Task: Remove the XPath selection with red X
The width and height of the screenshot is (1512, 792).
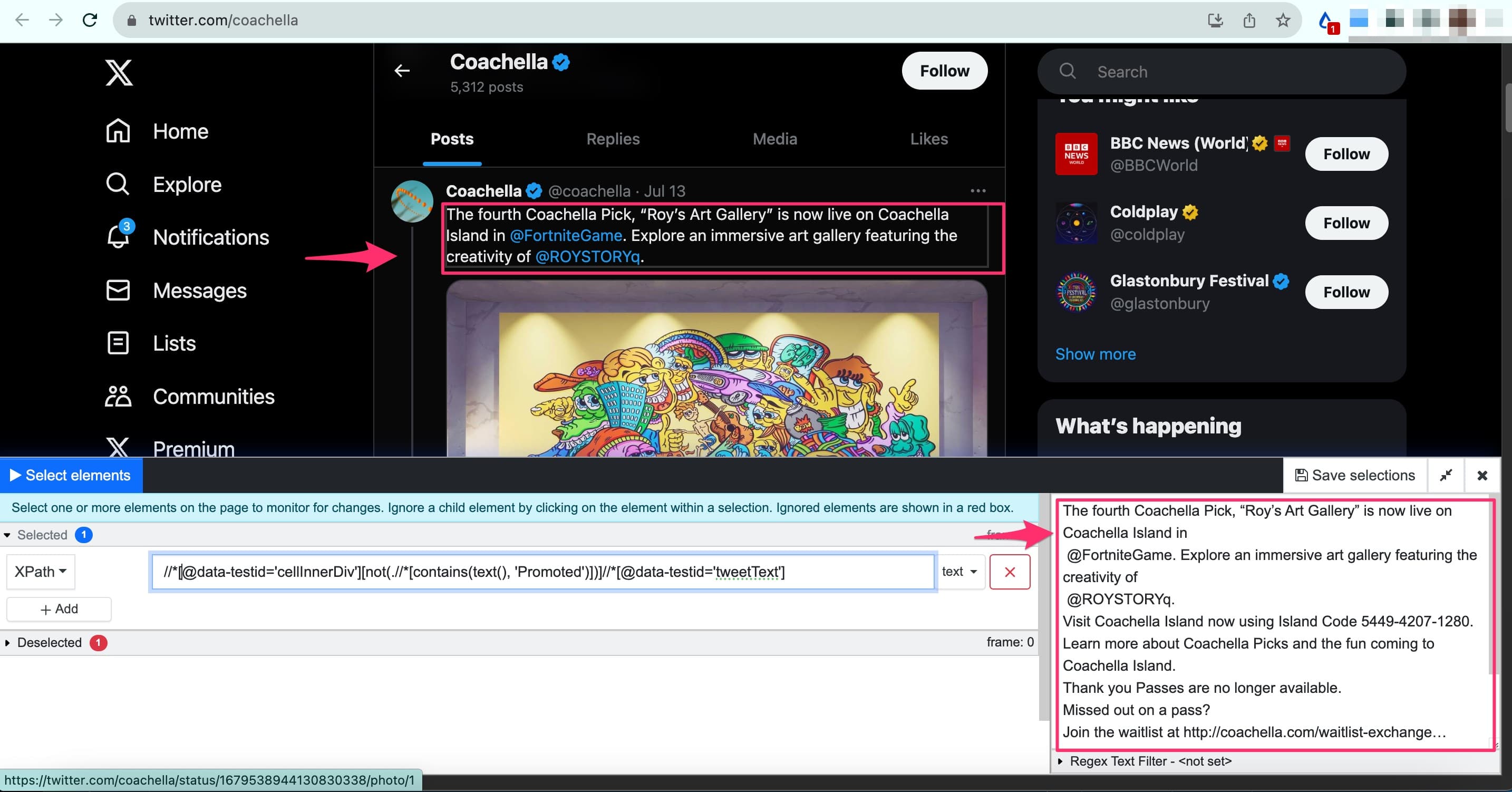Action: 1010,571
